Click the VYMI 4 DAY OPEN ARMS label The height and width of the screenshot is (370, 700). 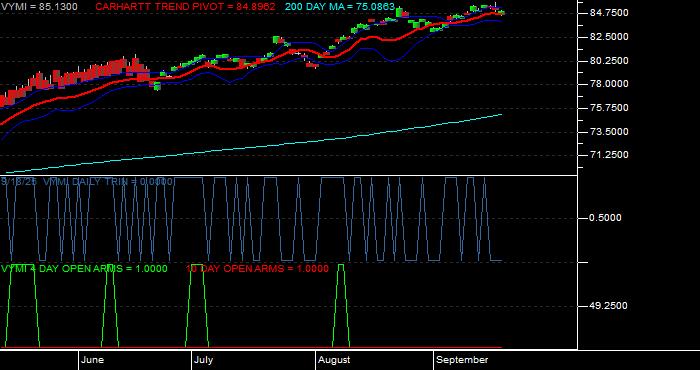tap(84, 268)
